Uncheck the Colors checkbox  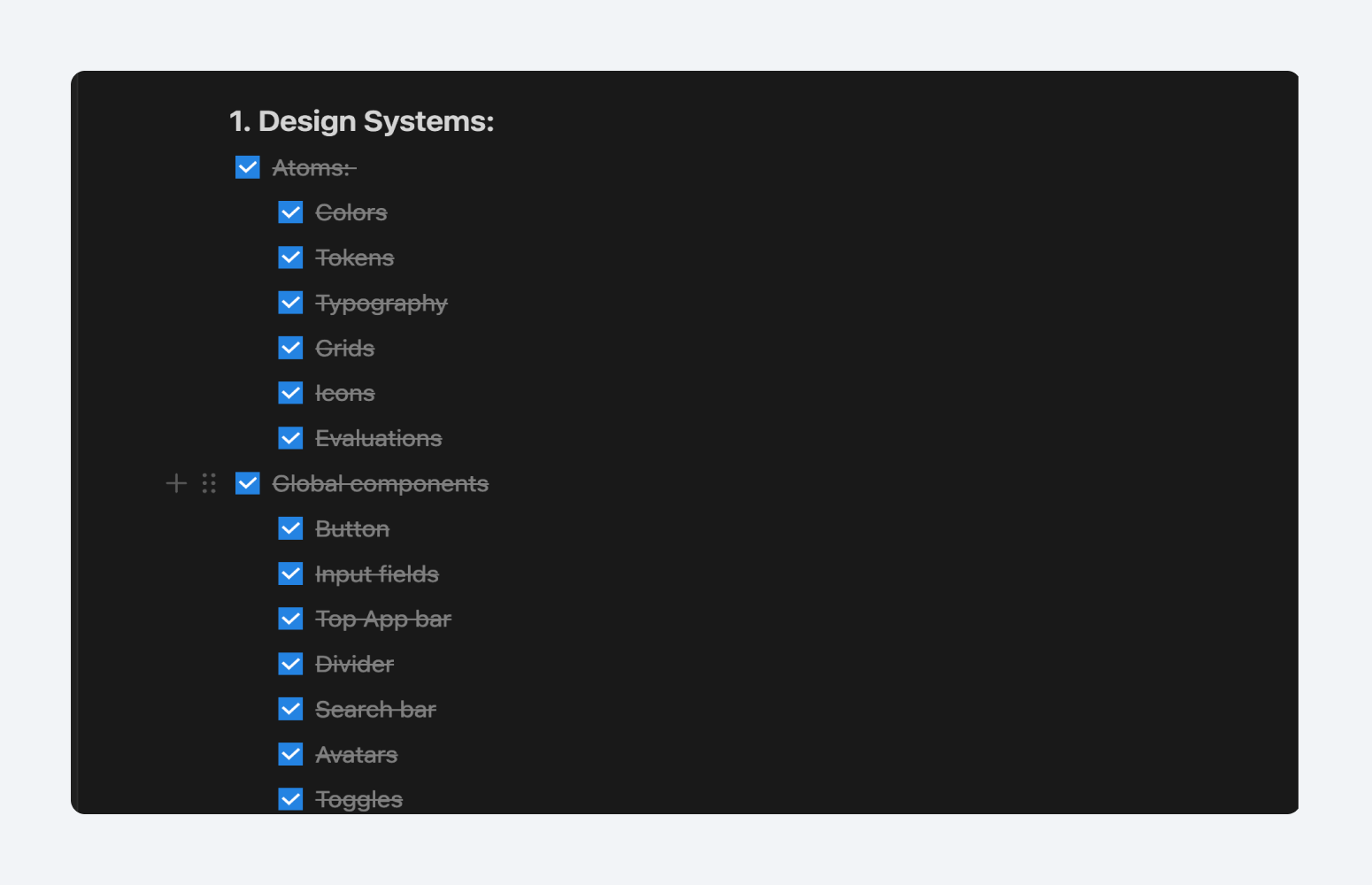(x=290, y=212)
